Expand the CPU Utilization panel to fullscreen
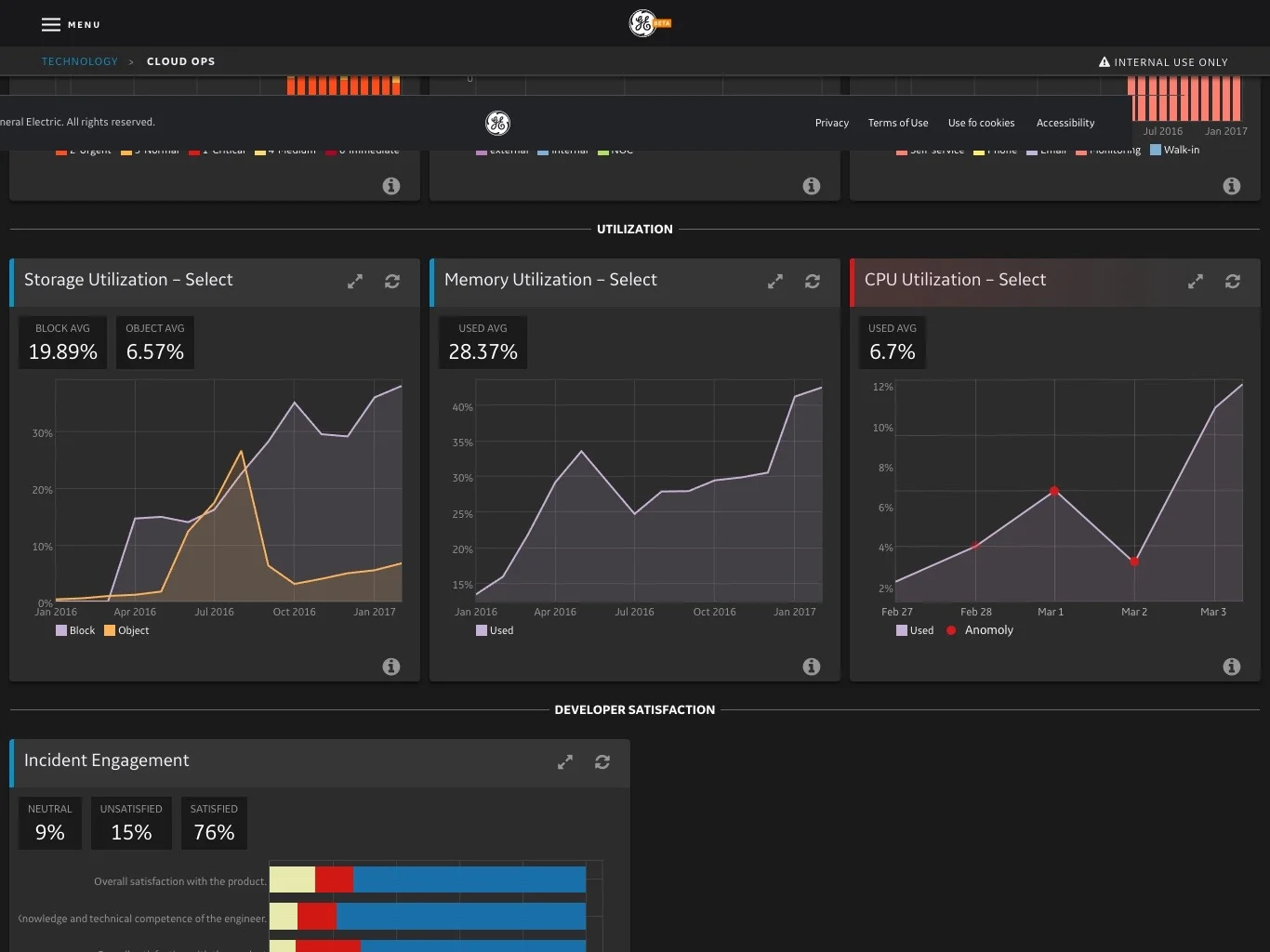Viewport: 1270px width, 952px height. [x=1196, y=281]
